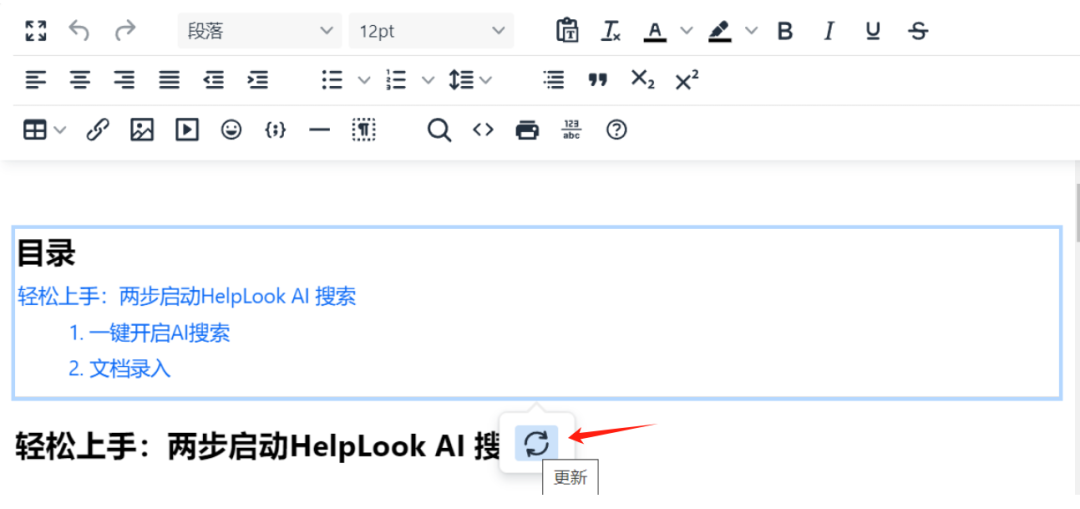Insert a code sample block
The height and width of the screenshot is (509, 1080).
tap(275, 129)
